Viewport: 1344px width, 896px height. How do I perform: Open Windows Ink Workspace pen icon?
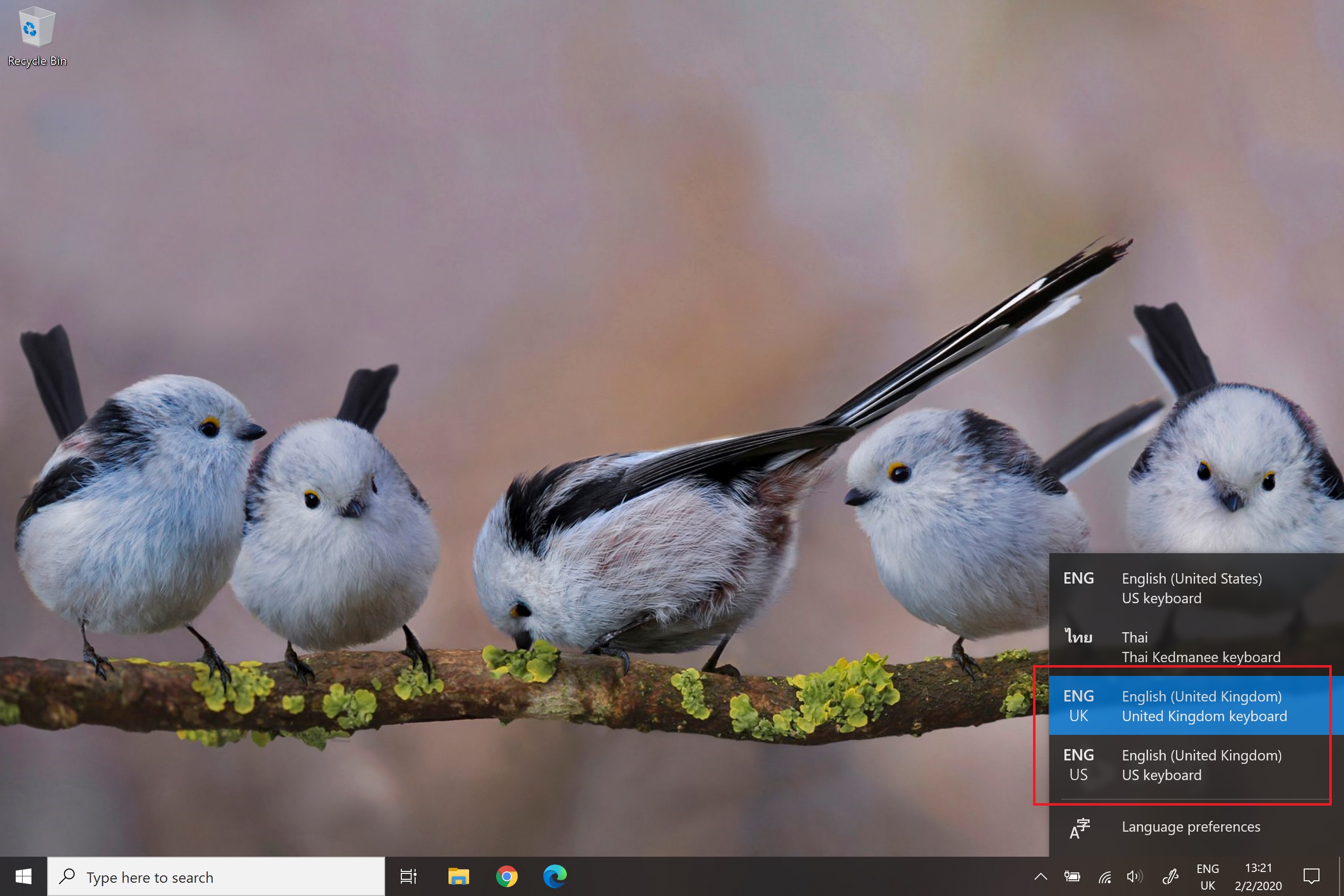click(x=1170, y=876)
